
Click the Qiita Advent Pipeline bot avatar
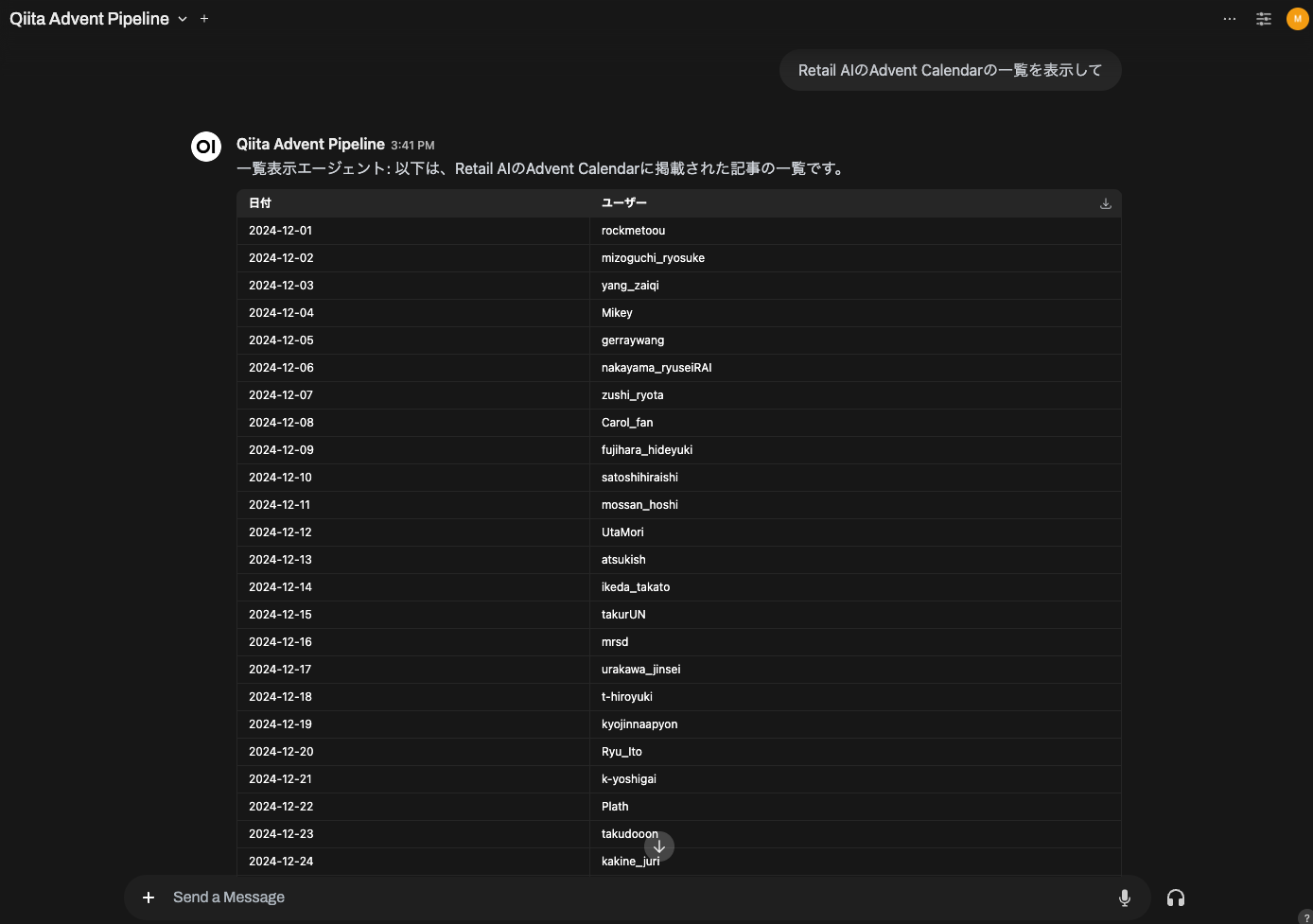[x=205, y=147]
